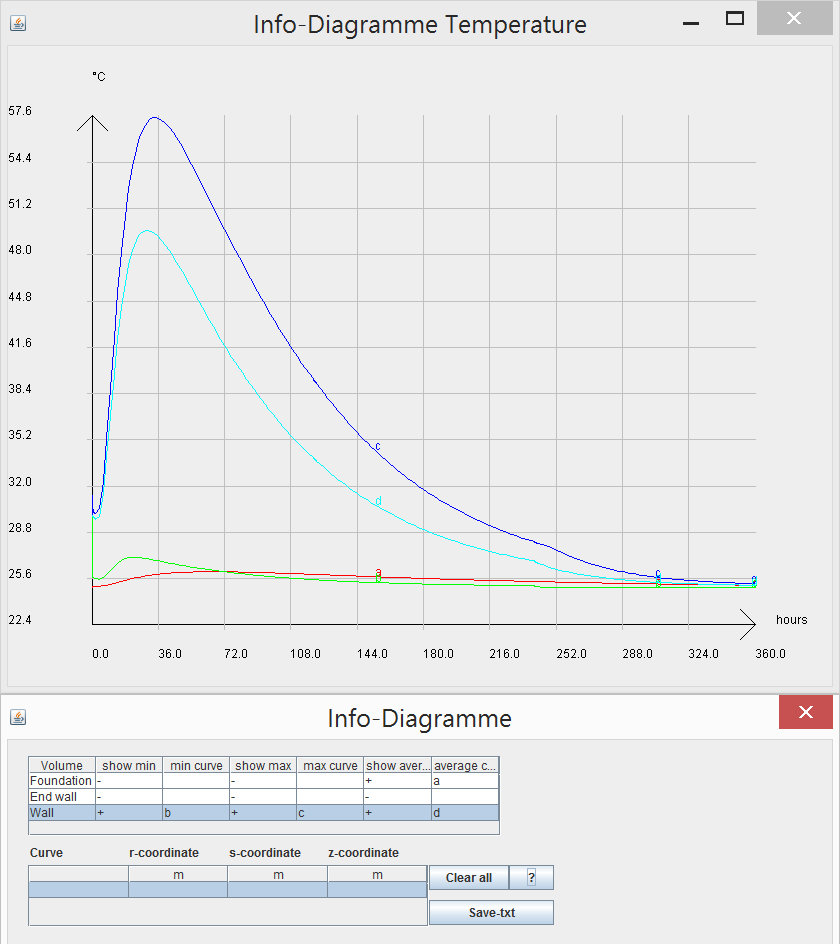Click the 'c' label on the blue curve near 144 hours
Viewport: 840px width, 944px height.
pos(378,446)
